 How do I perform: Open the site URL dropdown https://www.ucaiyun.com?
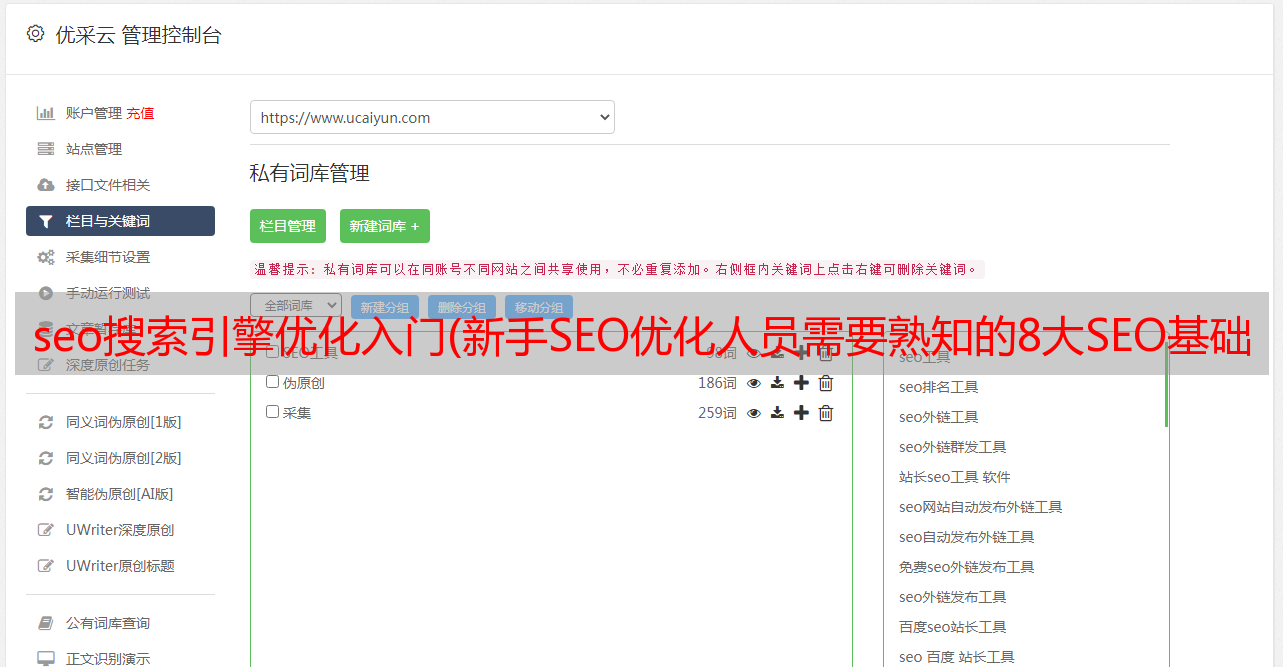click(432, 117)
